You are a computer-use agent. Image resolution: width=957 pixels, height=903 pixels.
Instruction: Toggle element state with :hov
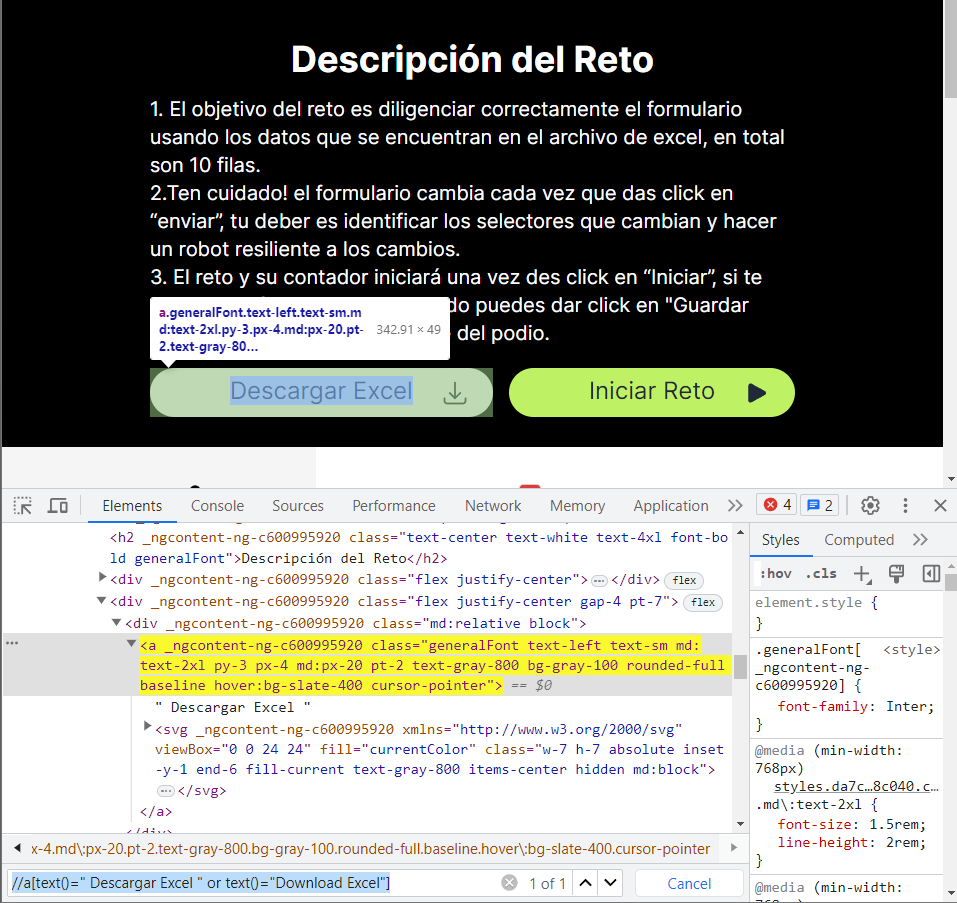pos(777,573)
